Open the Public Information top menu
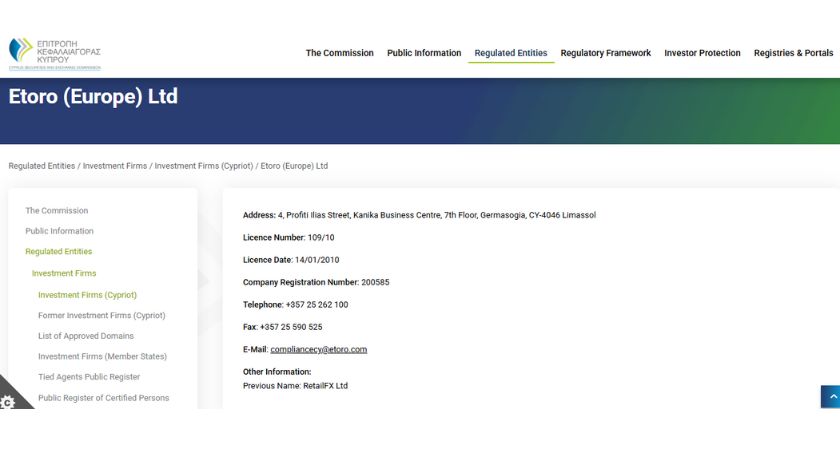 tap(424, 53)
